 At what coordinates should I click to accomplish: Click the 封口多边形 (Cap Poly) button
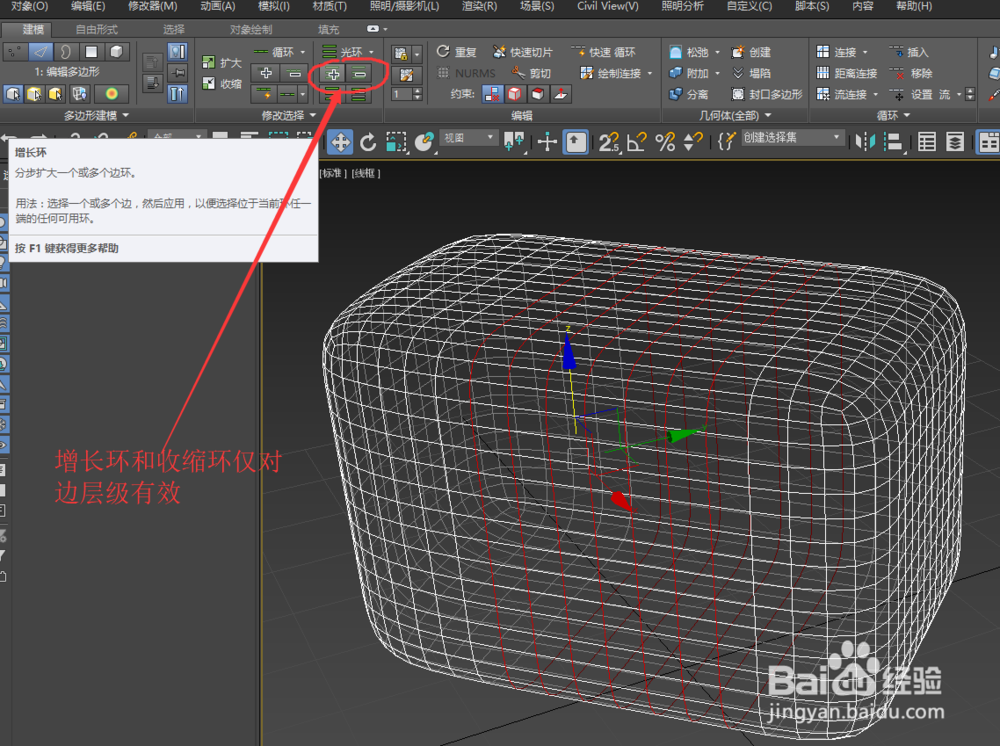tap(767, 94)
